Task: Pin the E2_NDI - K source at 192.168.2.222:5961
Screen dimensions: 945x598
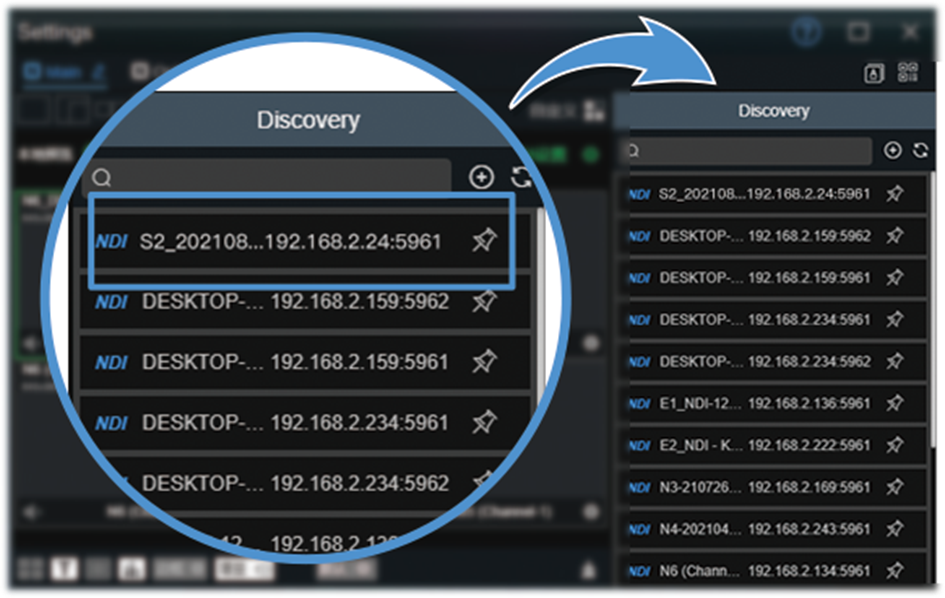Action: tap(895, 445)
